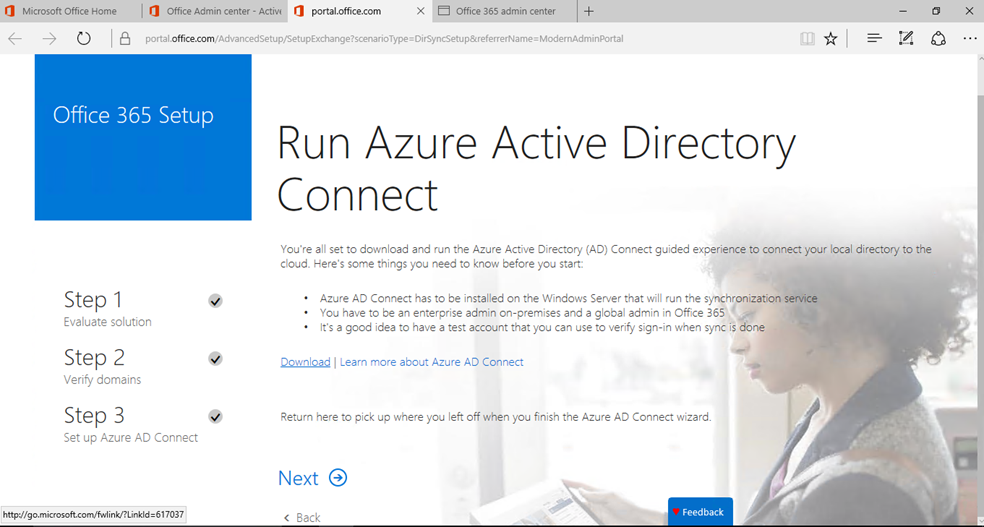Open the Feedback button
984x527 pixels.
click(x=700, y=512)
